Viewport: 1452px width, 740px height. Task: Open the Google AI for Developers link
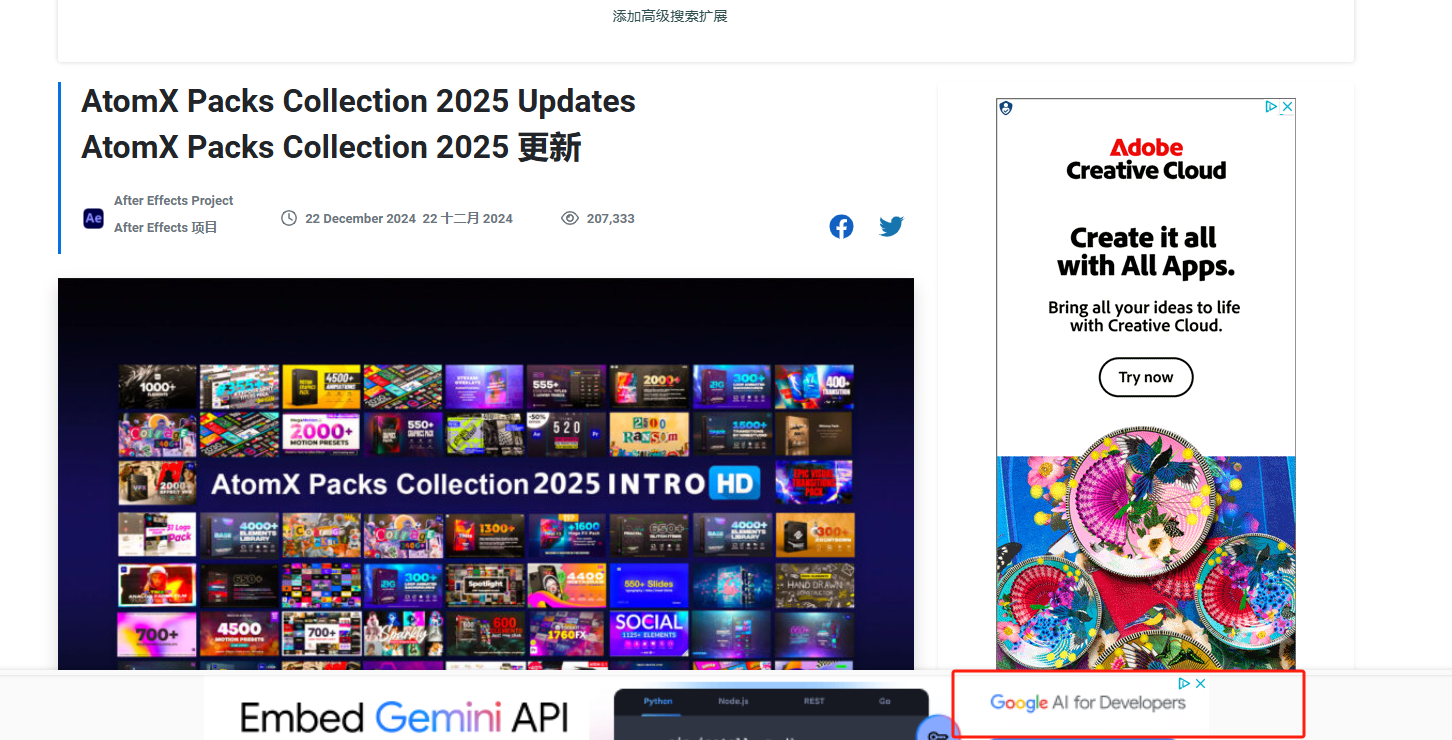[x=1088, y=703]
